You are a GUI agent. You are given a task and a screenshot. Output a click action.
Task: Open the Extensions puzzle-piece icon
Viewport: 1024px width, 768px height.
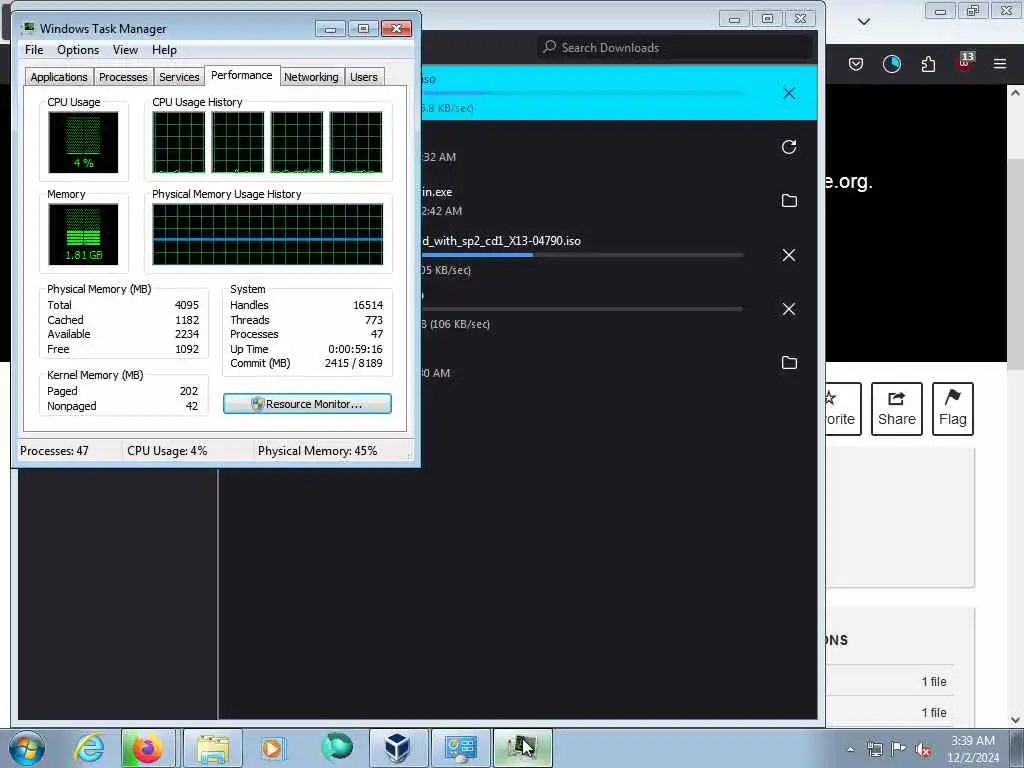(x=928, y=64)
